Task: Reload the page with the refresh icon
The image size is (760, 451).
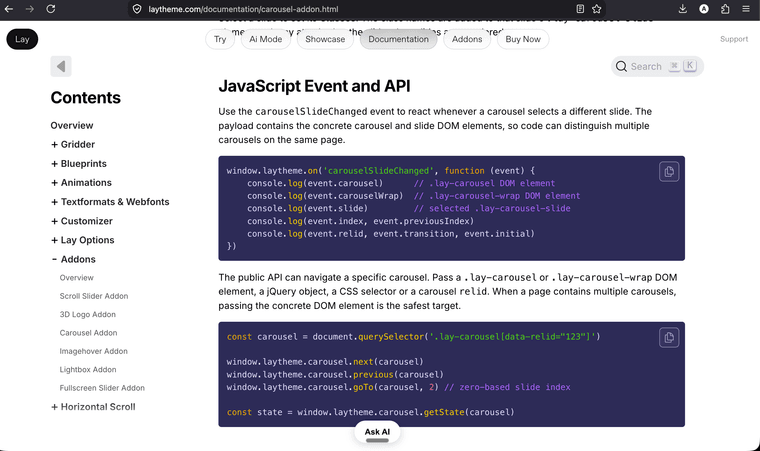Action: (x=50, y=9)
